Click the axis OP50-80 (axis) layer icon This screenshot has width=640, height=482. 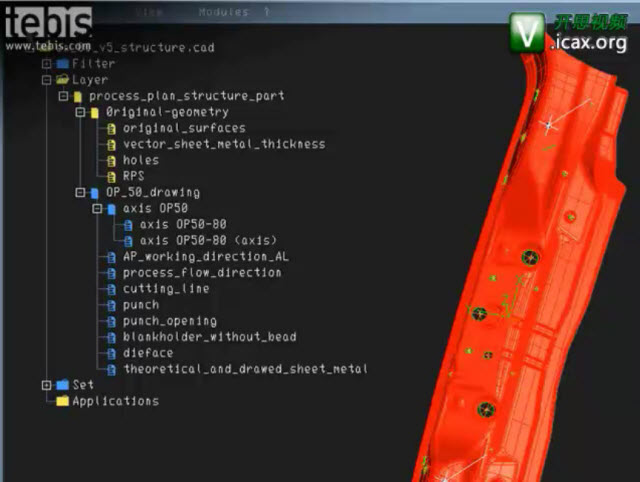128,241
